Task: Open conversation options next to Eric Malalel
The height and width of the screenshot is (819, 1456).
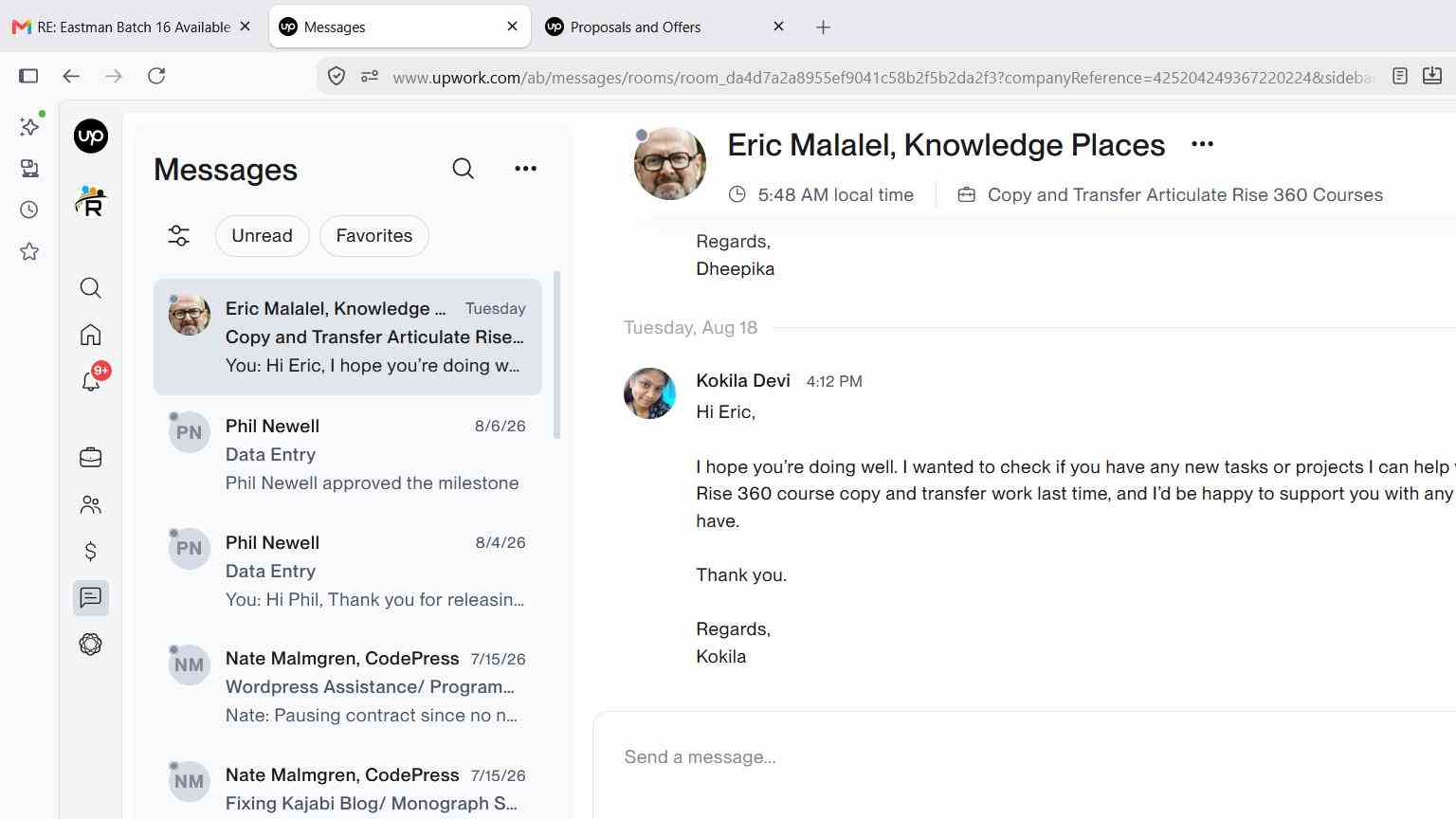Action: click(1202, 144)
